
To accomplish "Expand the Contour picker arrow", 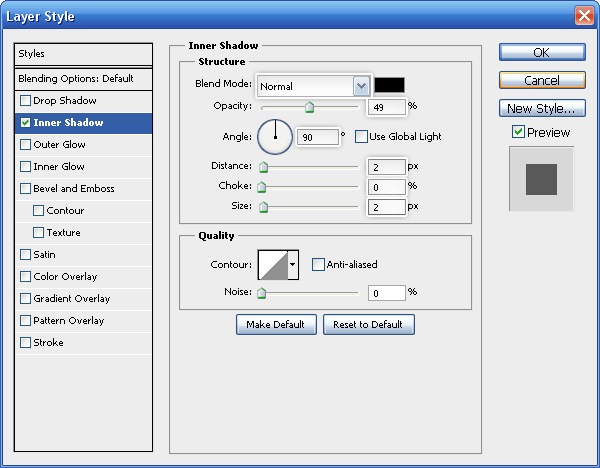I will coord(293,265).
